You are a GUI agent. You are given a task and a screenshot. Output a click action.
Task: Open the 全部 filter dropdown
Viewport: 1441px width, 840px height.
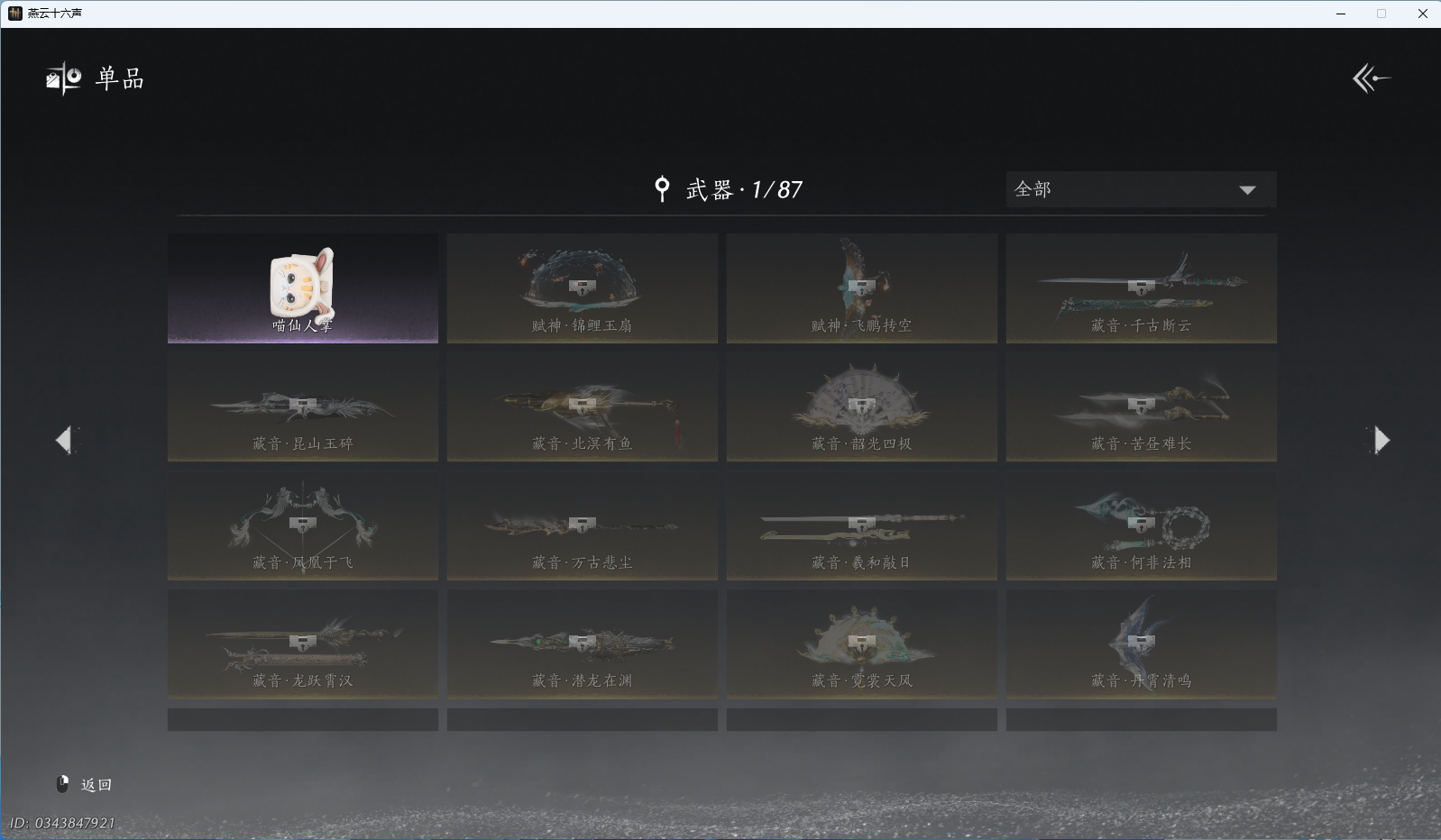[1141, 189]
